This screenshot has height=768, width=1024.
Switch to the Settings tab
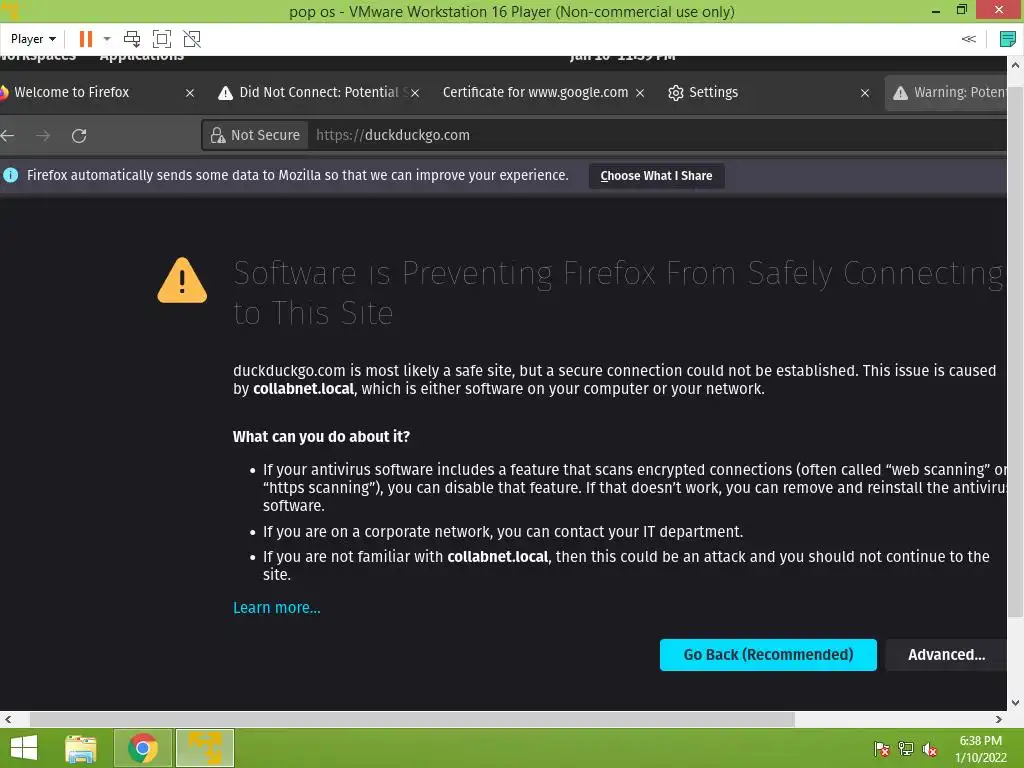click(x=714, y=93)
